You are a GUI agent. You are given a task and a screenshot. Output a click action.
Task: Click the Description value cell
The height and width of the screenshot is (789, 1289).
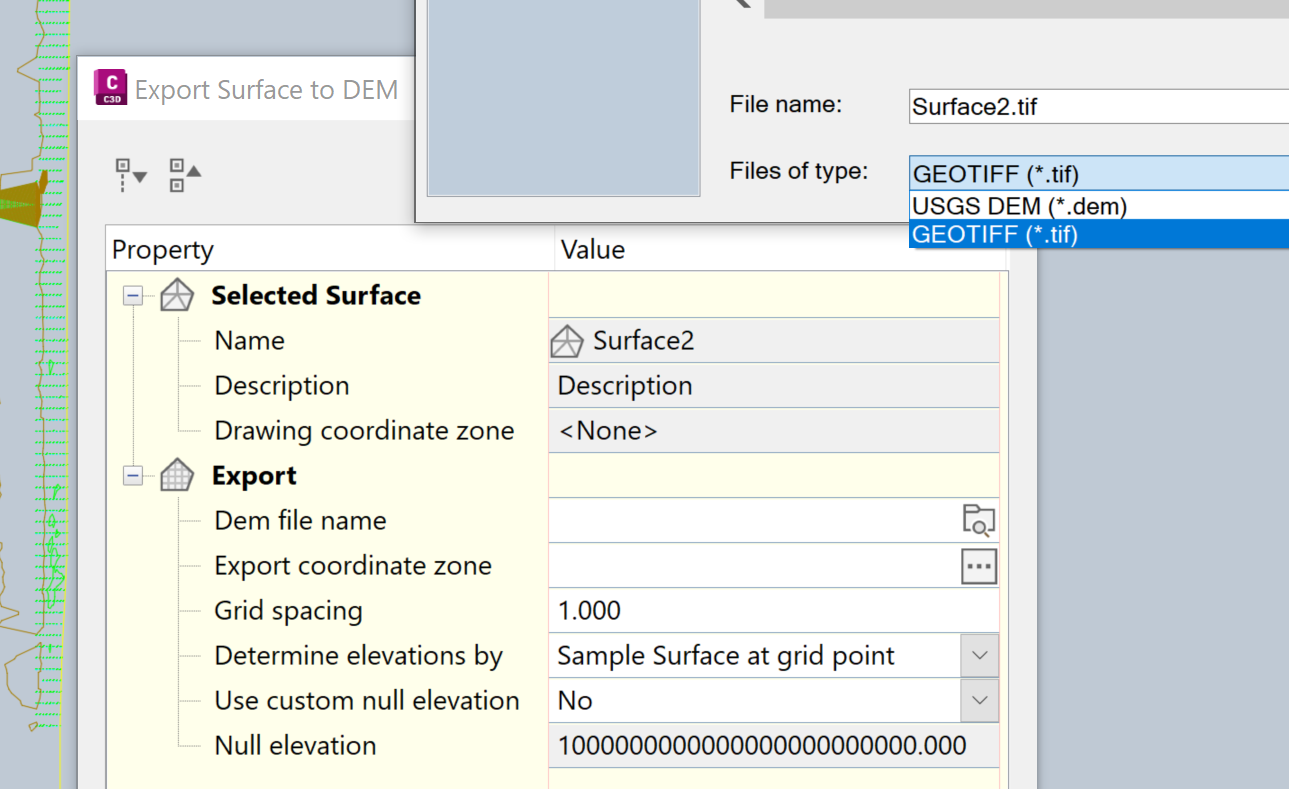(700, 385)
